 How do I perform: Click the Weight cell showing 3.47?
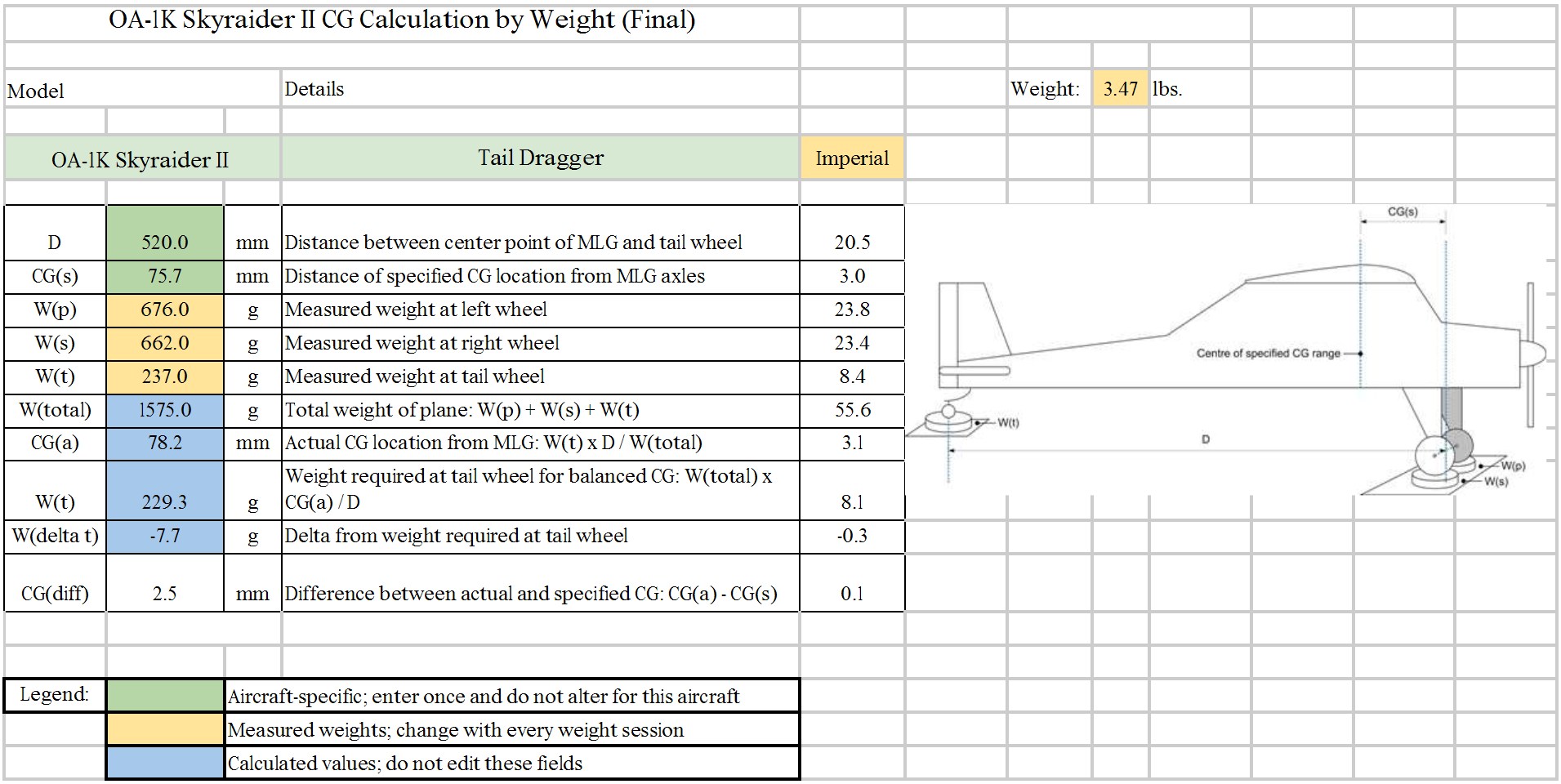point(1120,89)
